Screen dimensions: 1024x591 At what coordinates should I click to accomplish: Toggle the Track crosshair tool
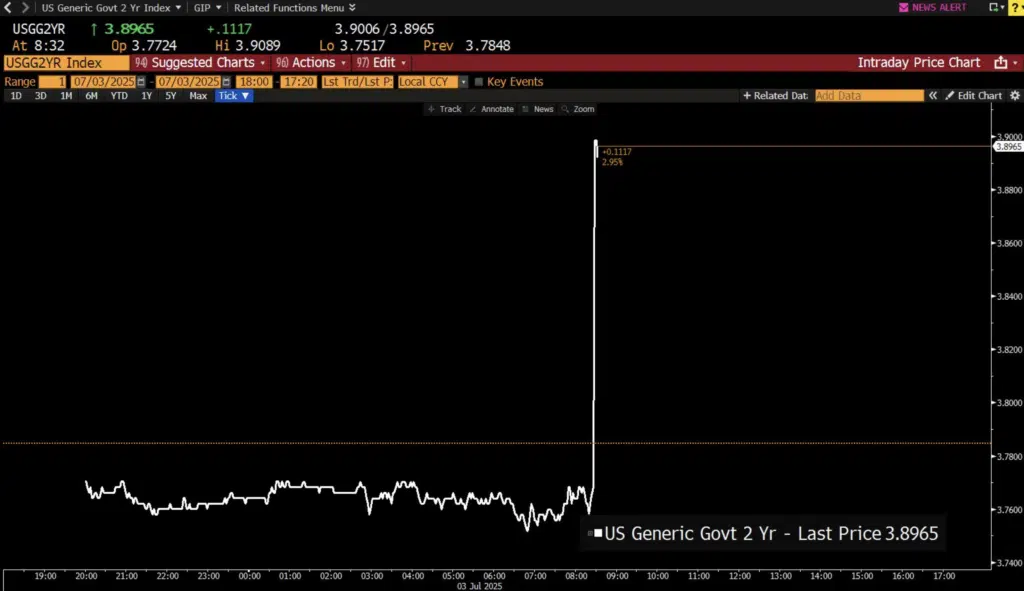click(x=444, y=109)
